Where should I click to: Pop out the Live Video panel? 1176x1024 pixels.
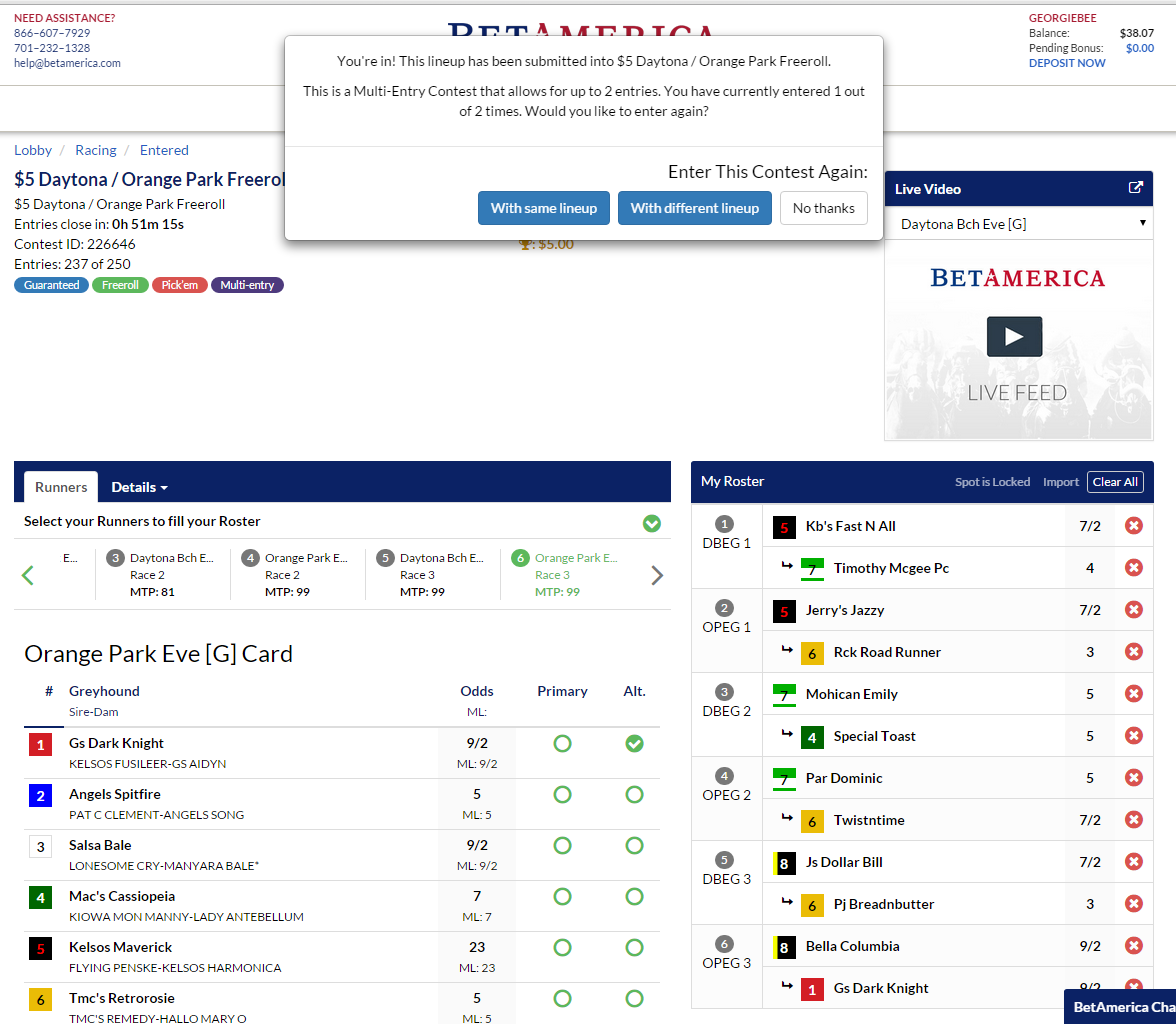1135,188
